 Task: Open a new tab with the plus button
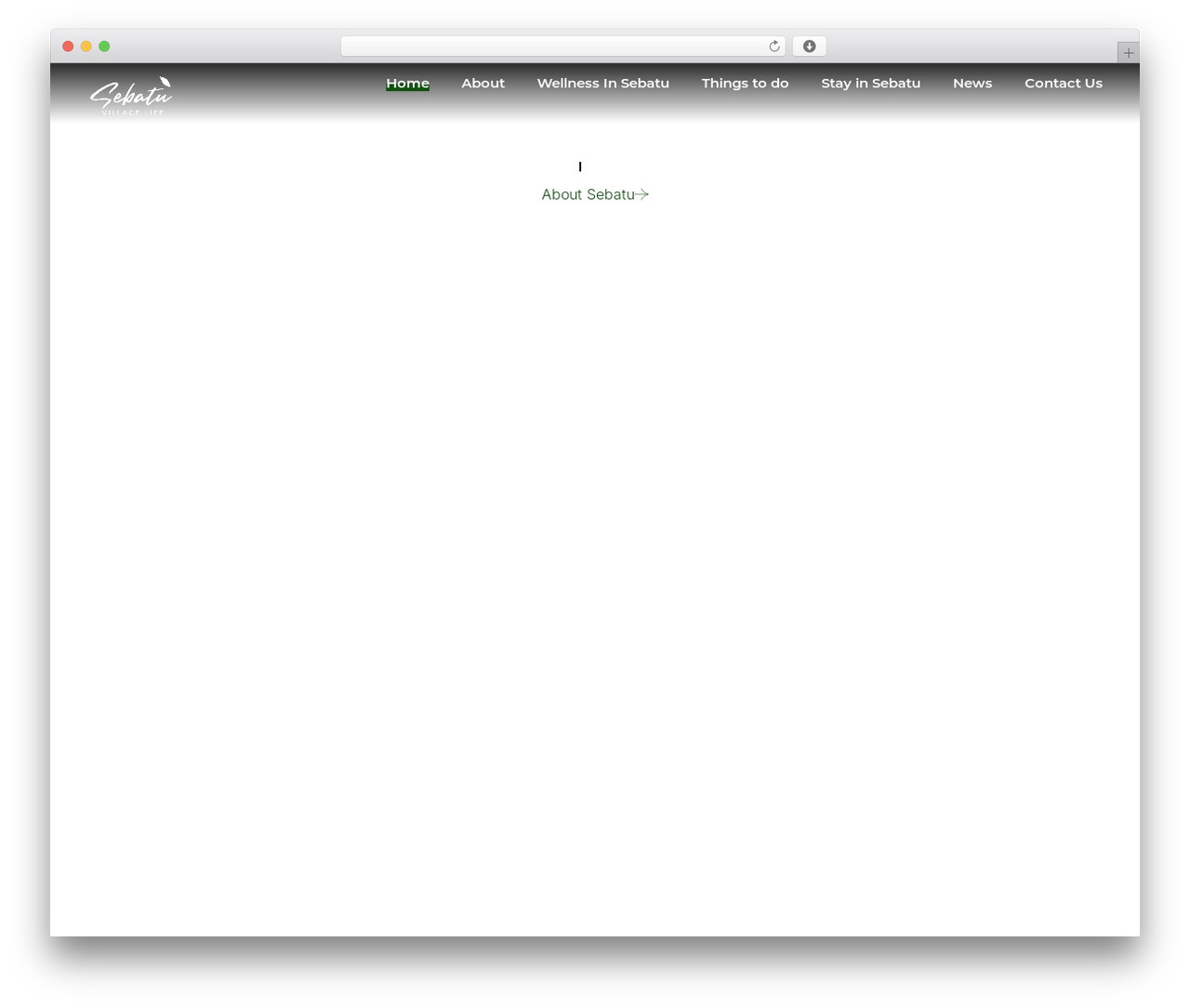[x=1128, y=53]
